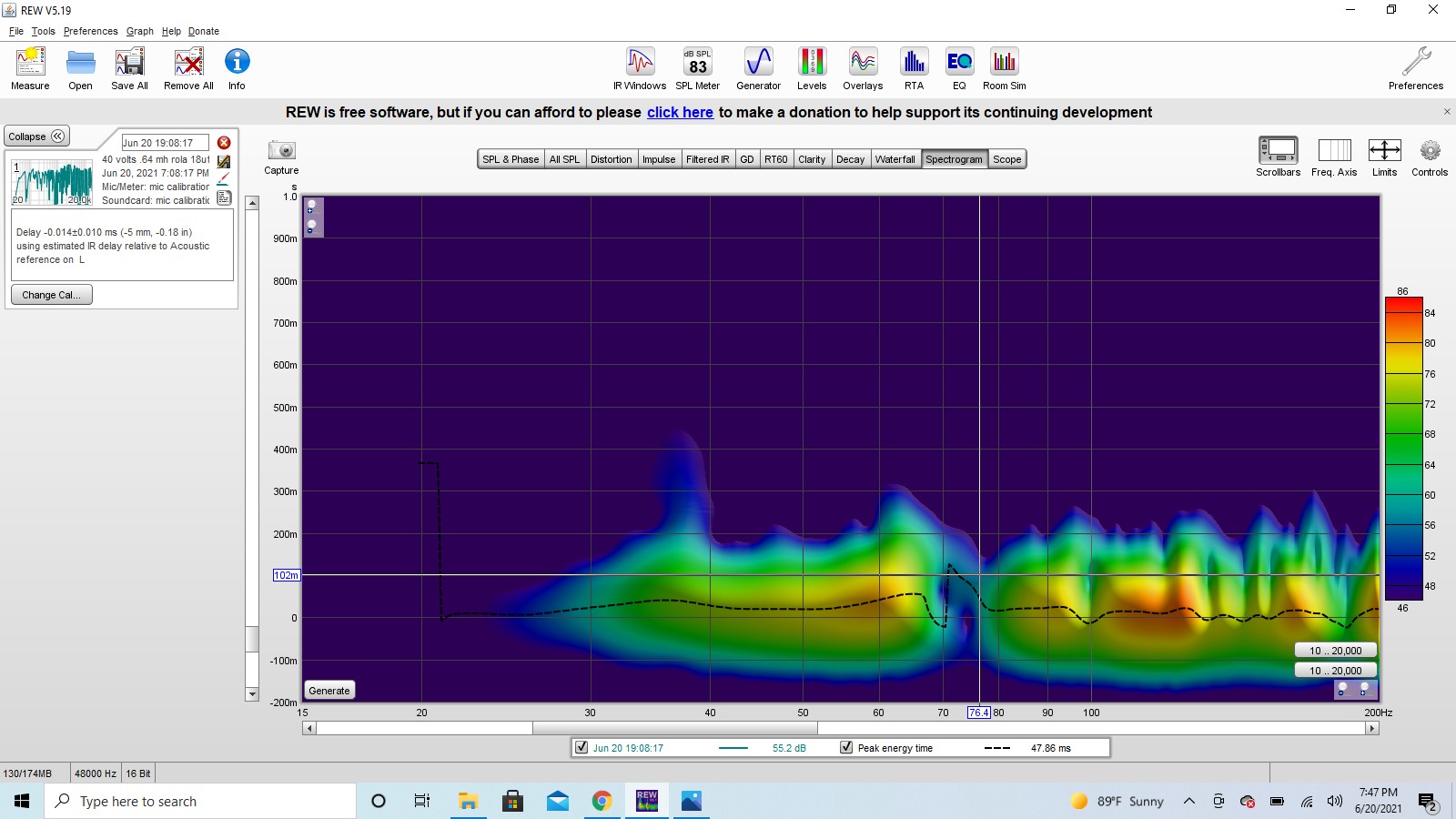This screenshot has height=819, width=1456.
Task: Open the IR Windows tool
Action: [x=641, y=62]
